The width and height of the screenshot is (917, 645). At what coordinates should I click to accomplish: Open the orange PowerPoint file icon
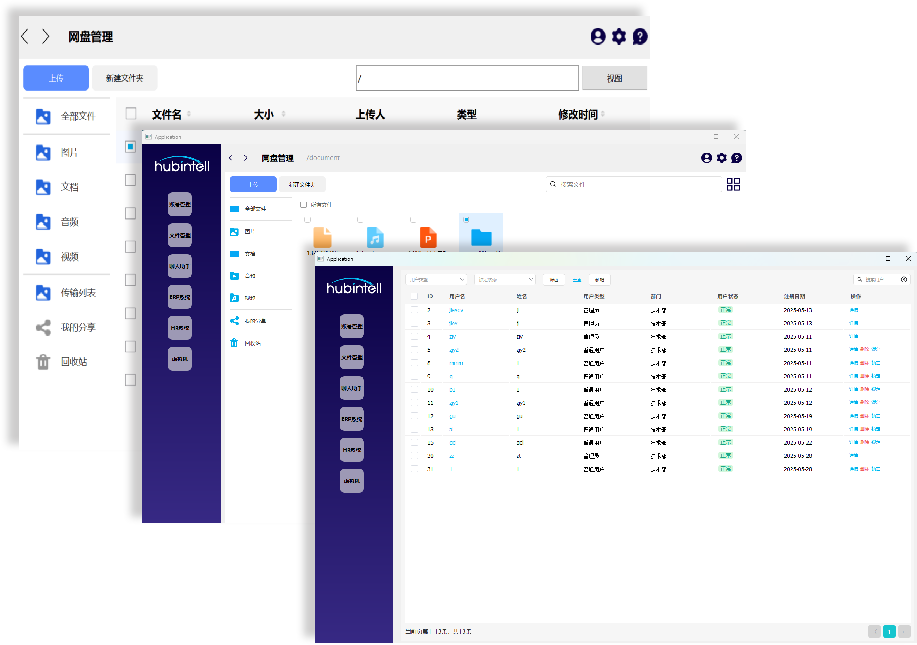[428, 238]
